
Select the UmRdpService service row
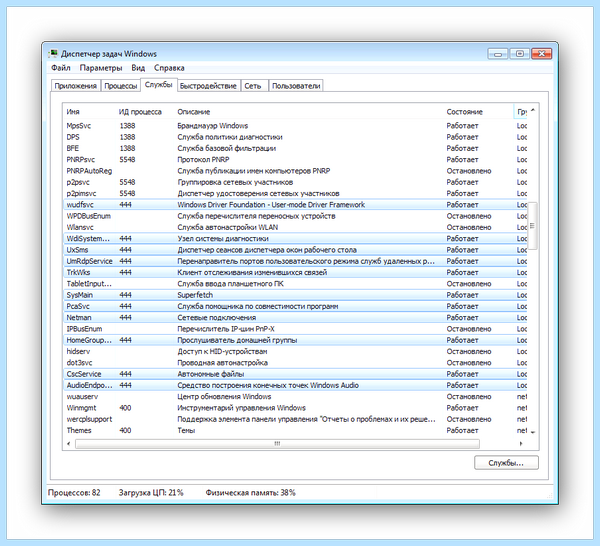click(295, 261)
